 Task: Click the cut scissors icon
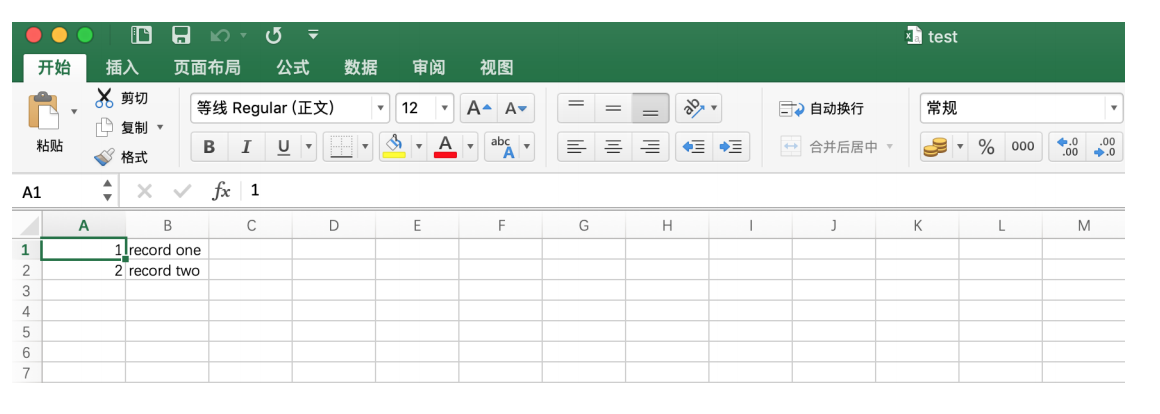click(104, 98)
